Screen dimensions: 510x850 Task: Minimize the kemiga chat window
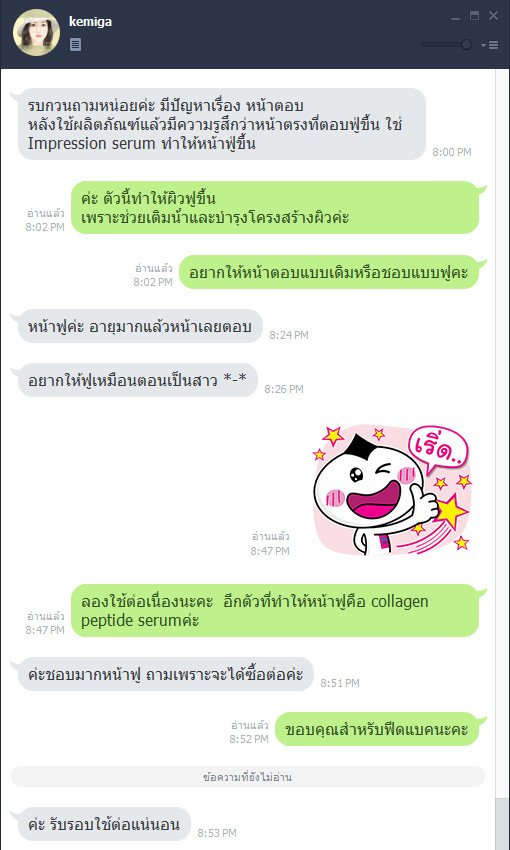[455, 19]
